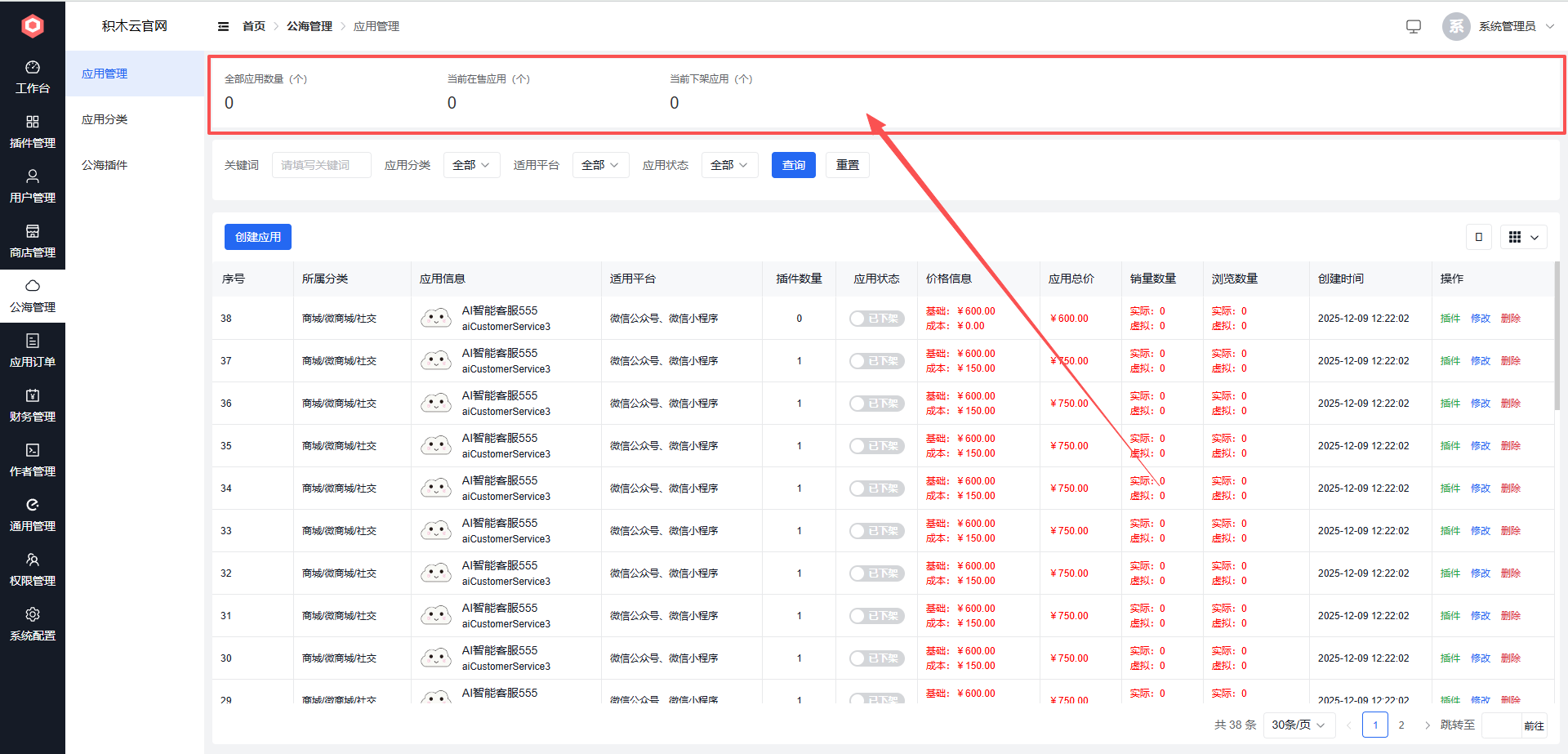
Task: Switch to 应用分类 submenu item
Action: pos(105,119)
